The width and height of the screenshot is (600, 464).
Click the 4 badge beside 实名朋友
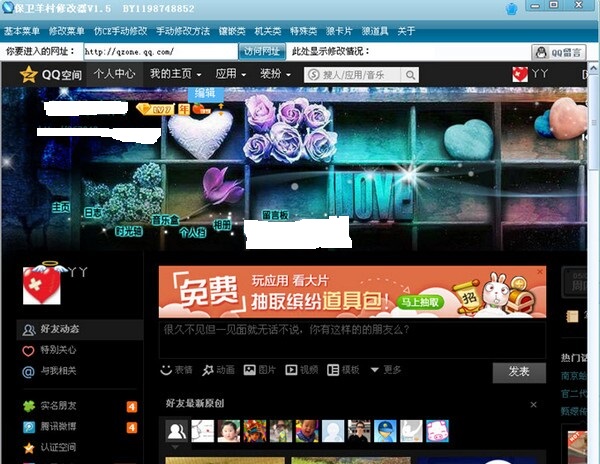click(132, 407)
